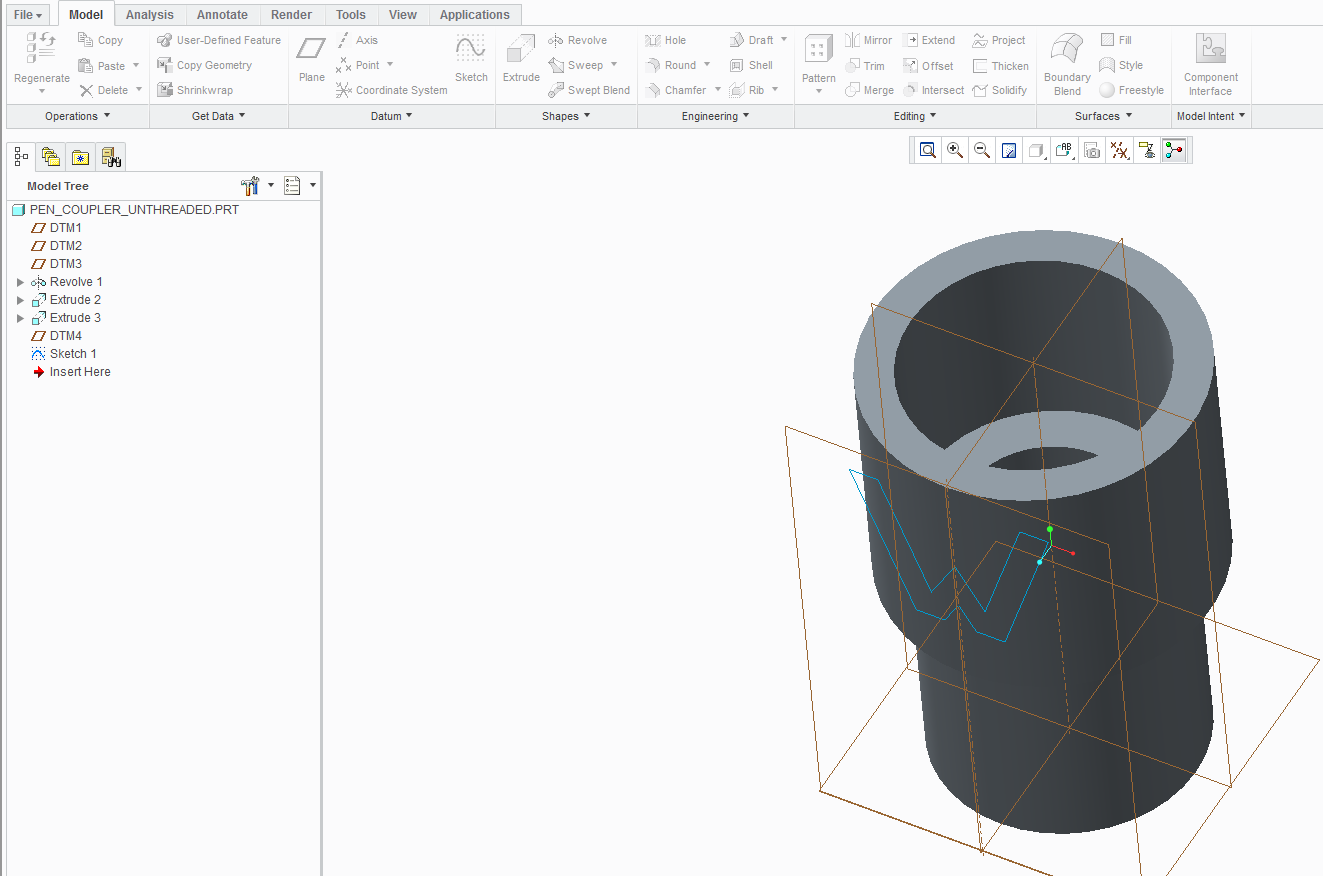Screen dimensions: 1323x876
Task: Select the Plane datum tool
Action: (312, 58)
